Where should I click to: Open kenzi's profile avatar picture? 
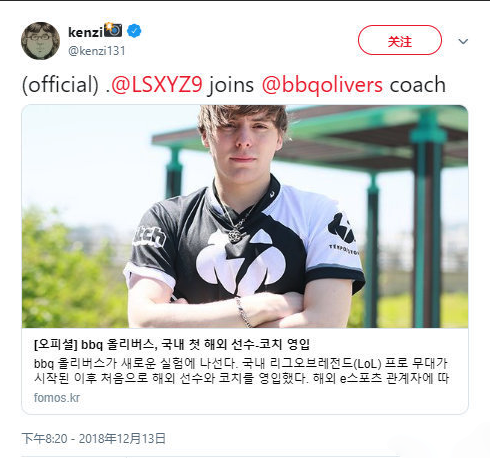click(40, 41)
